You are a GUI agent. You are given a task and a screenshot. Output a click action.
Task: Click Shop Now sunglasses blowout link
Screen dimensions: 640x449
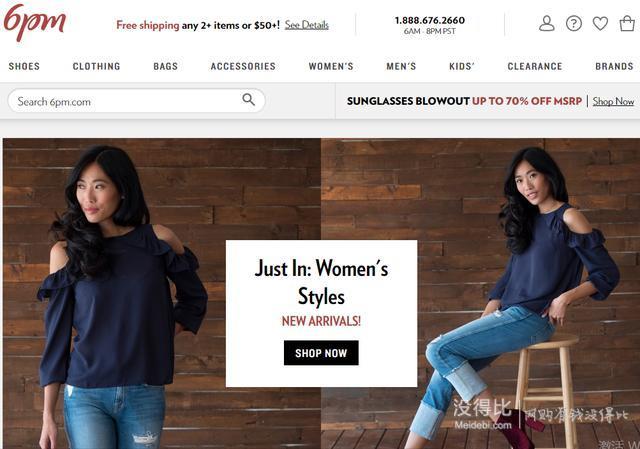point(613,101)
